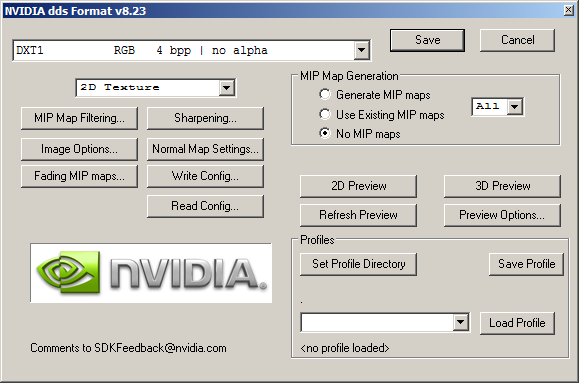Click the Write Config button
Screen dimensions: 579x383
[205, 176]
